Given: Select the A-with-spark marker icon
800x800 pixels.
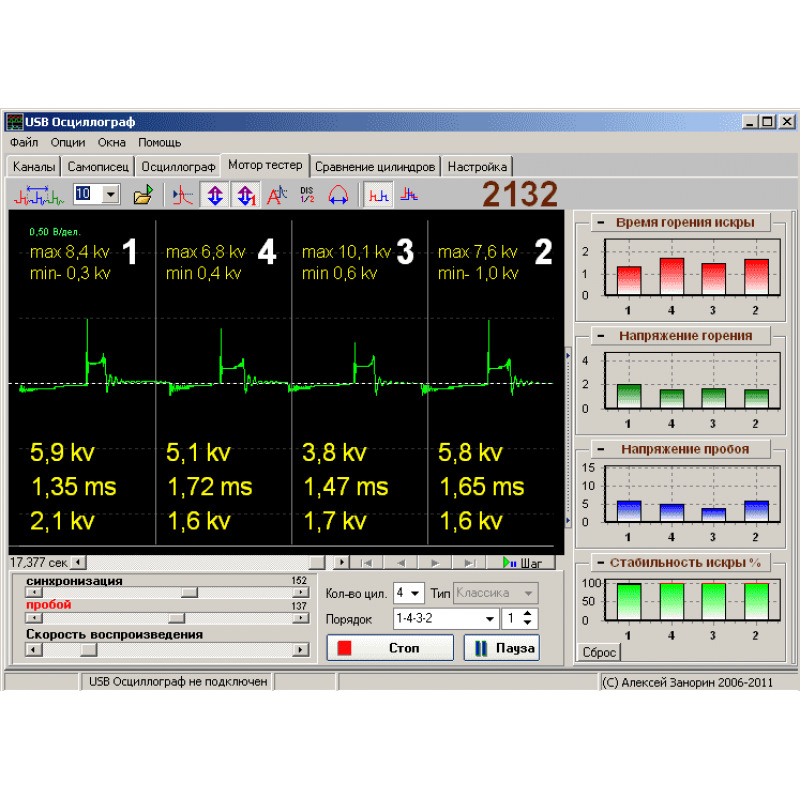Looking at the screenshot, I should 279,194.
